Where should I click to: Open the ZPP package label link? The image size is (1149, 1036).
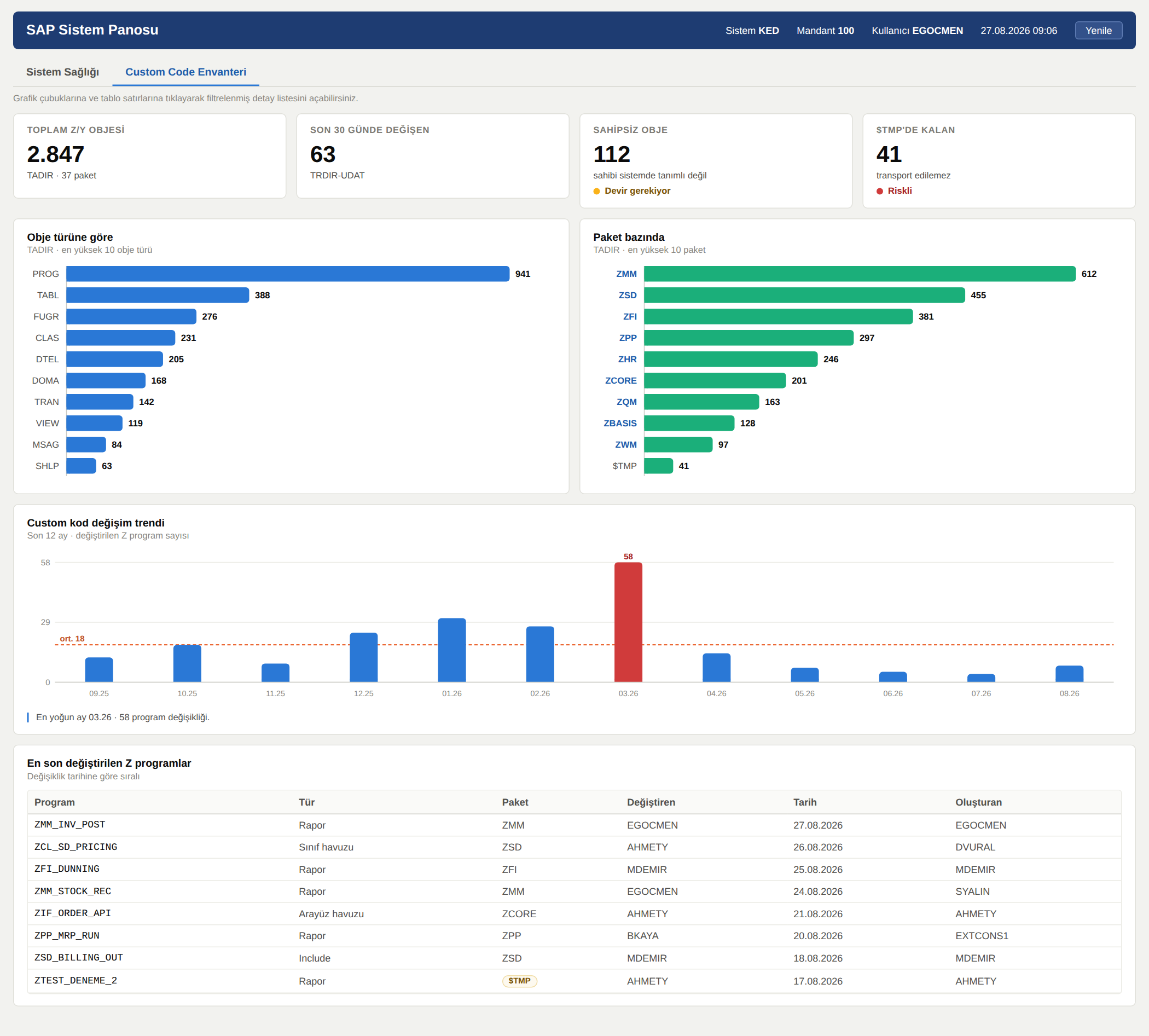coord(628,338)
